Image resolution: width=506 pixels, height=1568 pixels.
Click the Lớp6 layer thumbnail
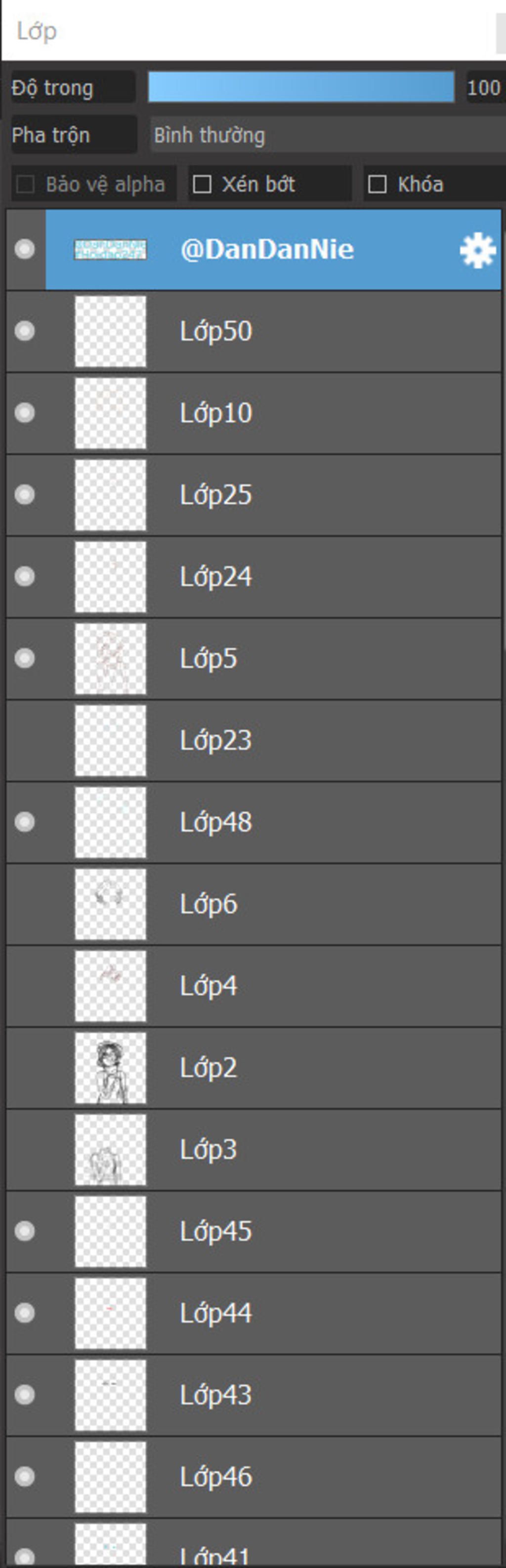(110, 904)
